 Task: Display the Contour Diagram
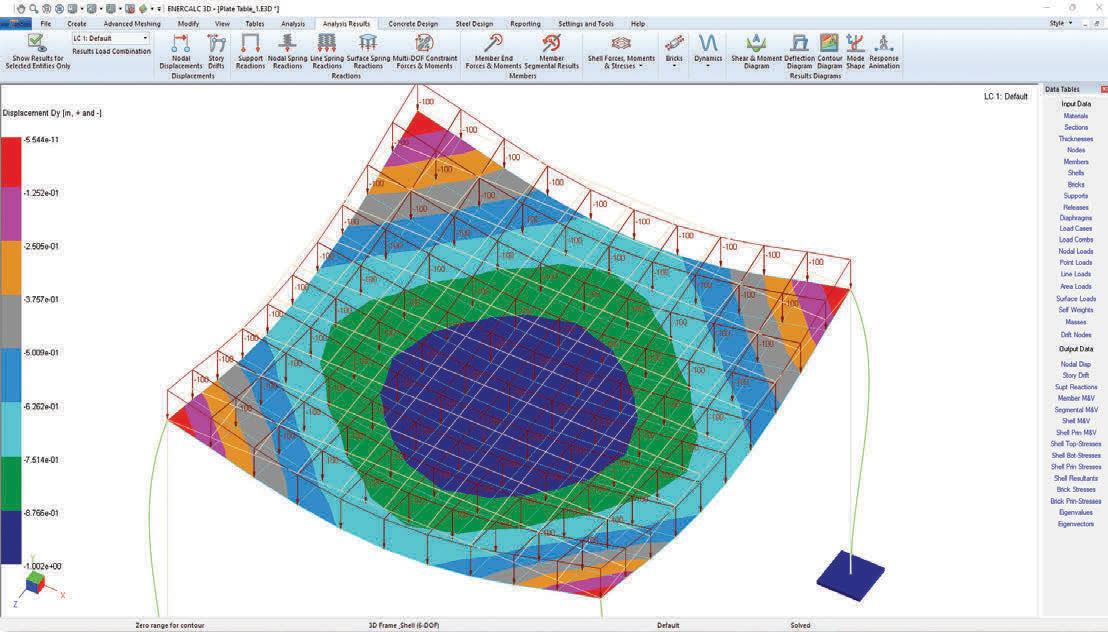pos(830,52)
